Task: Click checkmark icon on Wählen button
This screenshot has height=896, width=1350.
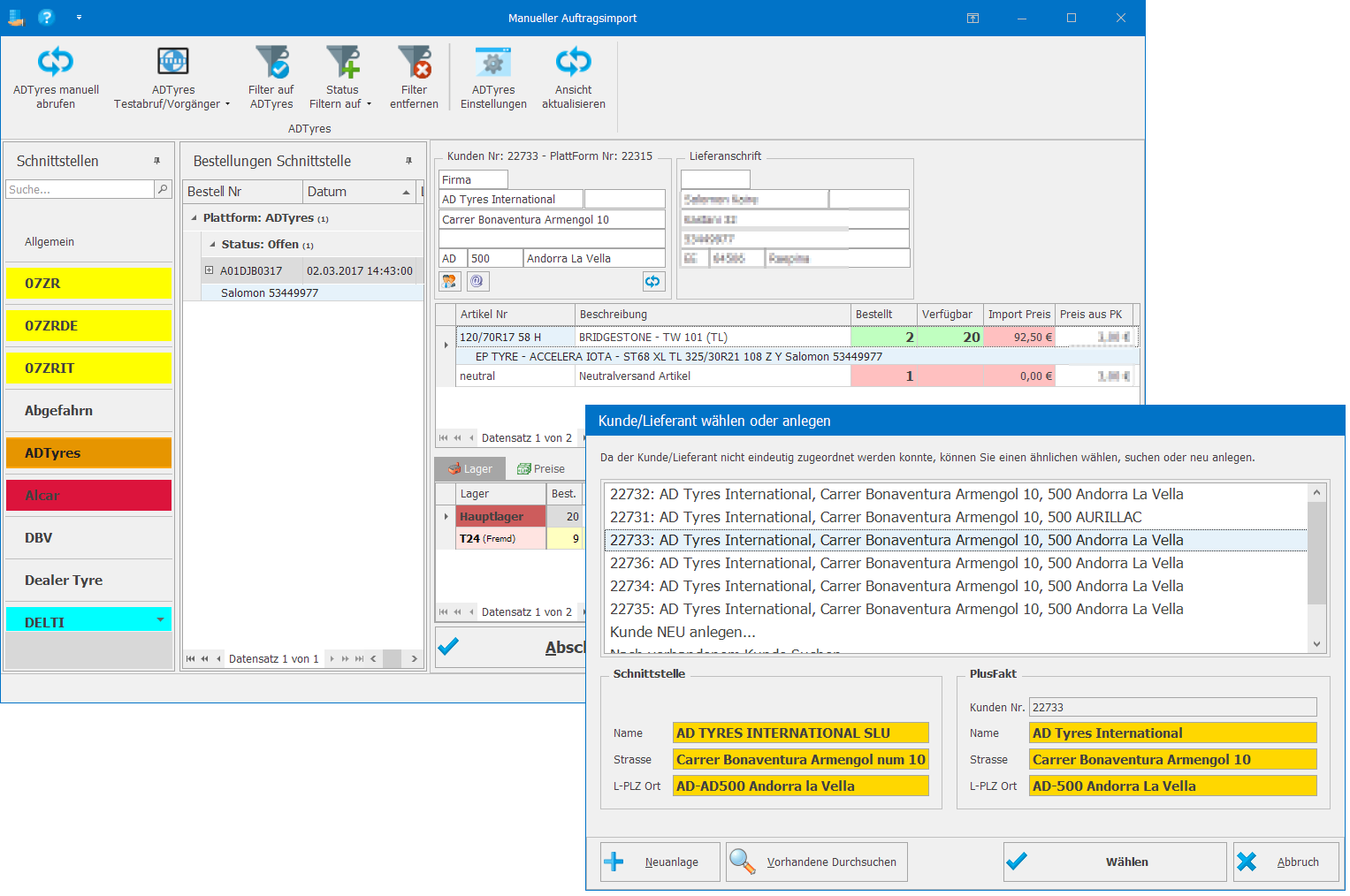Action: pyautogui.click(x=1017, y=862)
